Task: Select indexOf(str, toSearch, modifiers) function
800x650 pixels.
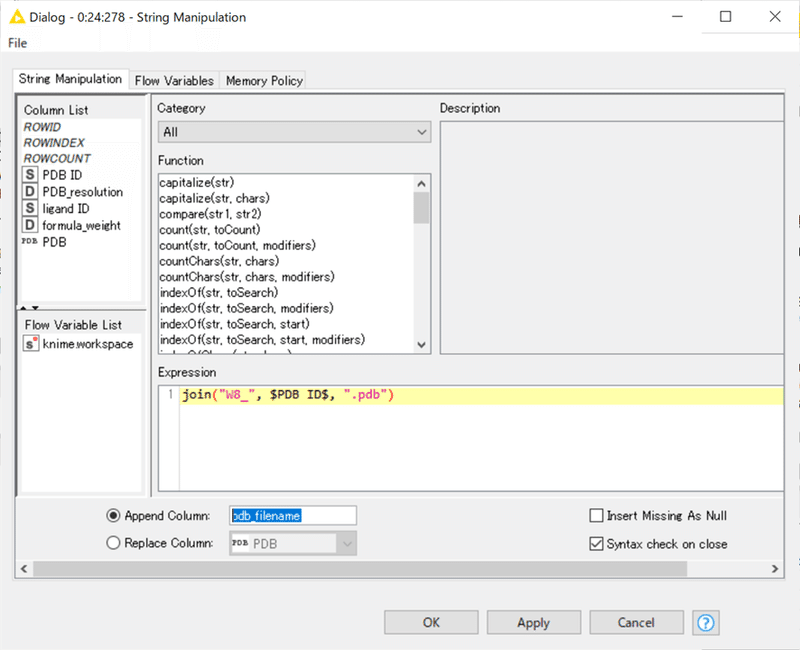Action: click(246, 309)
